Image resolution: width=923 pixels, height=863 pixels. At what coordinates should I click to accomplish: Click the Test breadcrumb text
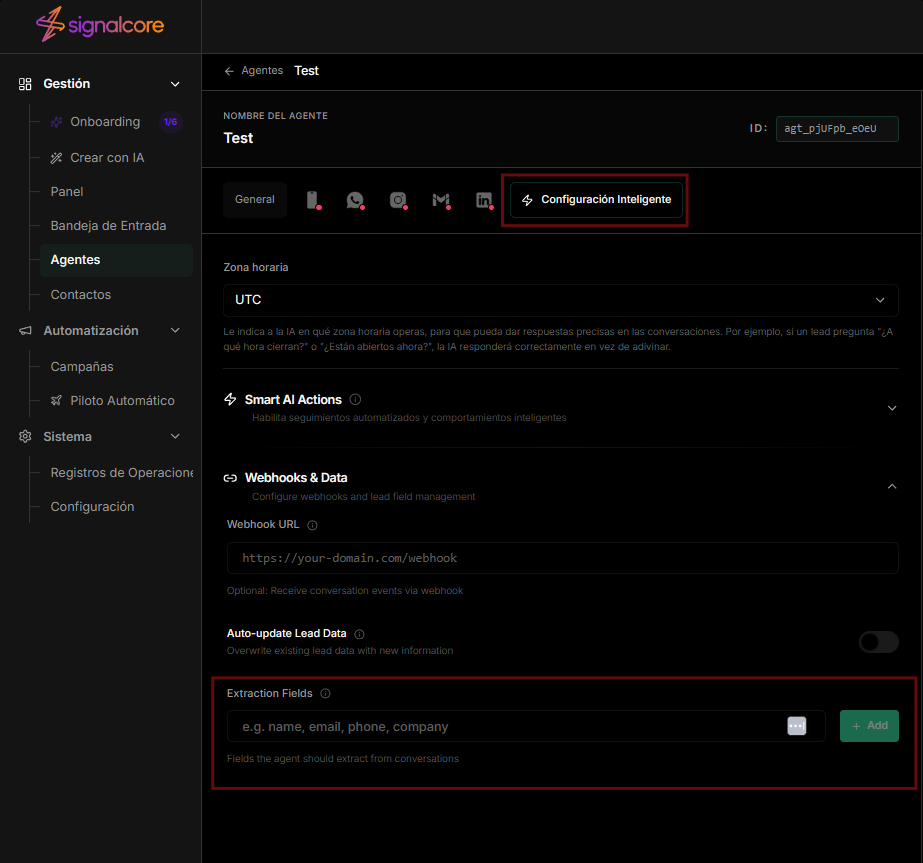pos(306,71)
